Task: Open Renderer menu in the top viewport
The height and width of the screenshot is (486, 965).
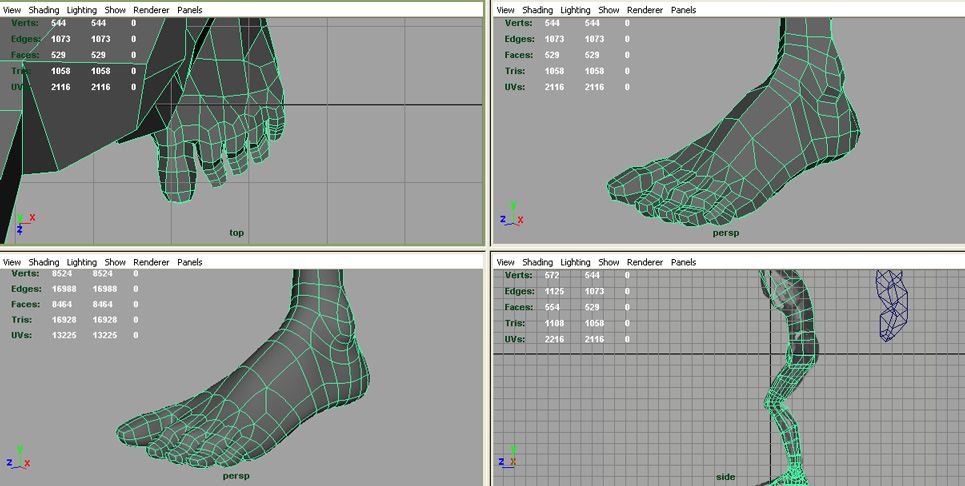Action: (x=151, y=10)
